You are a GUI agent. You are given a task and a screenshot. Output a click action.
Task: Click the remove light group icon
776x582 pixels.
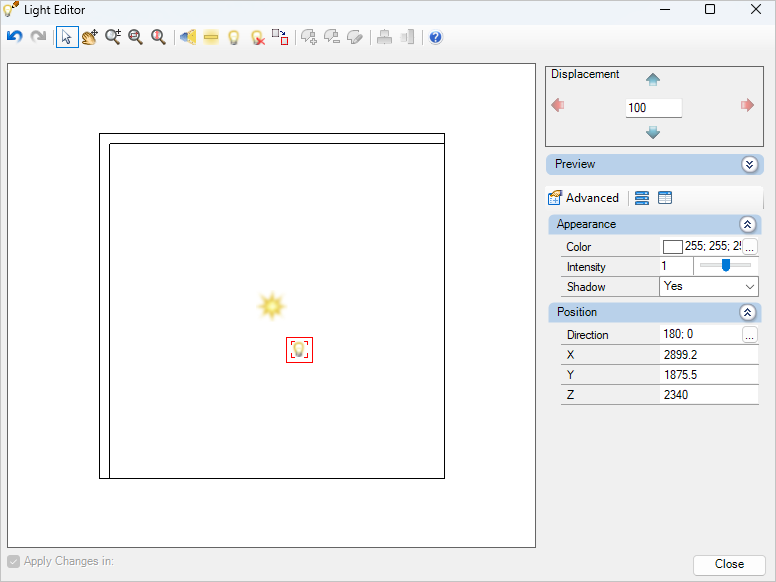point(332,37)
